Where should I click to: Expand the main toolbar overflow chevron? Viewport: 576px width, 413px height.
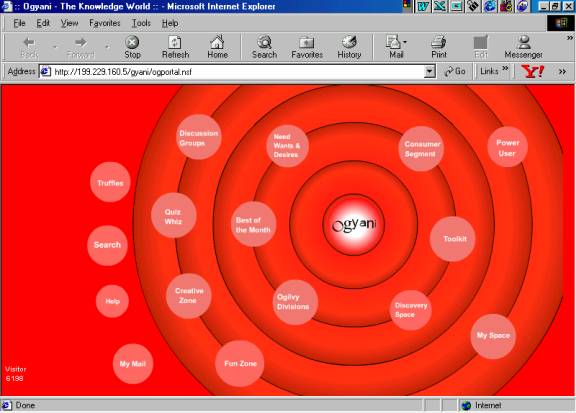tap(570, 38)
